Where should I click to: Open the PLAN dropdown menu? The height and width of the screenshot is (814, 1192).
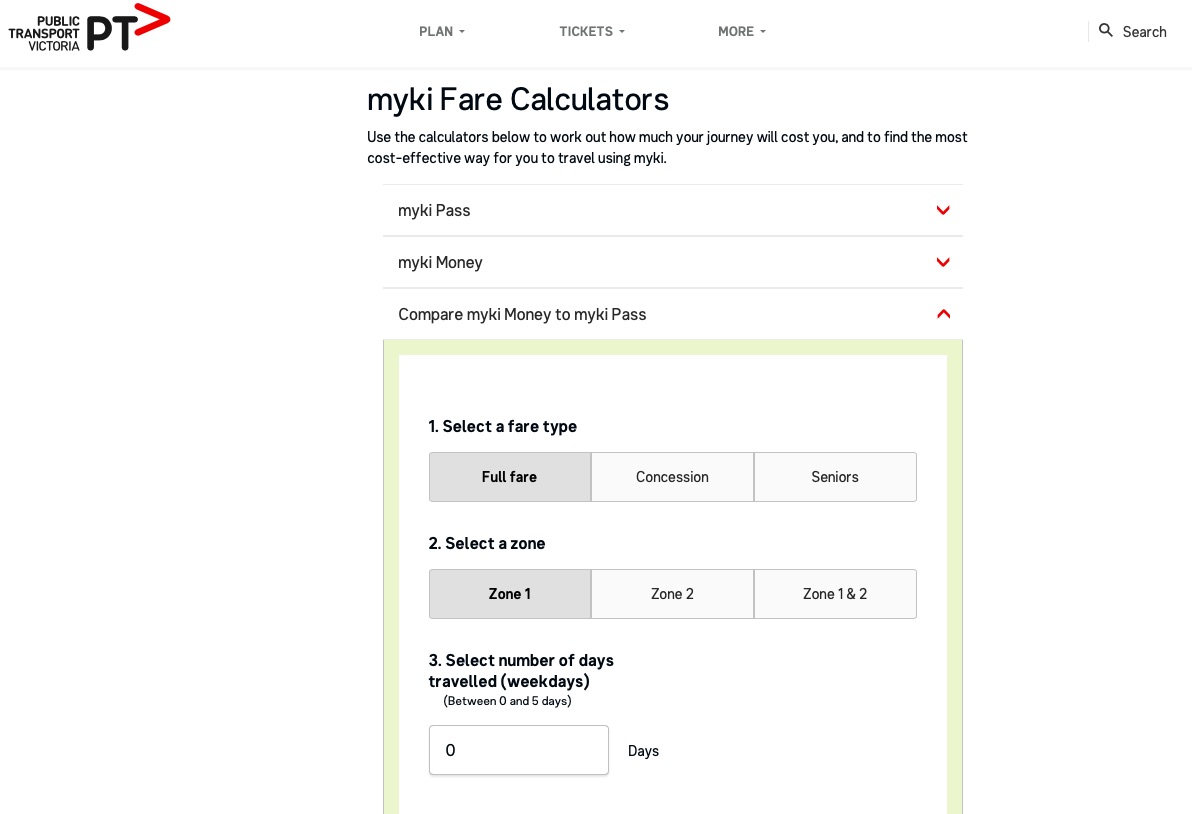442,31
